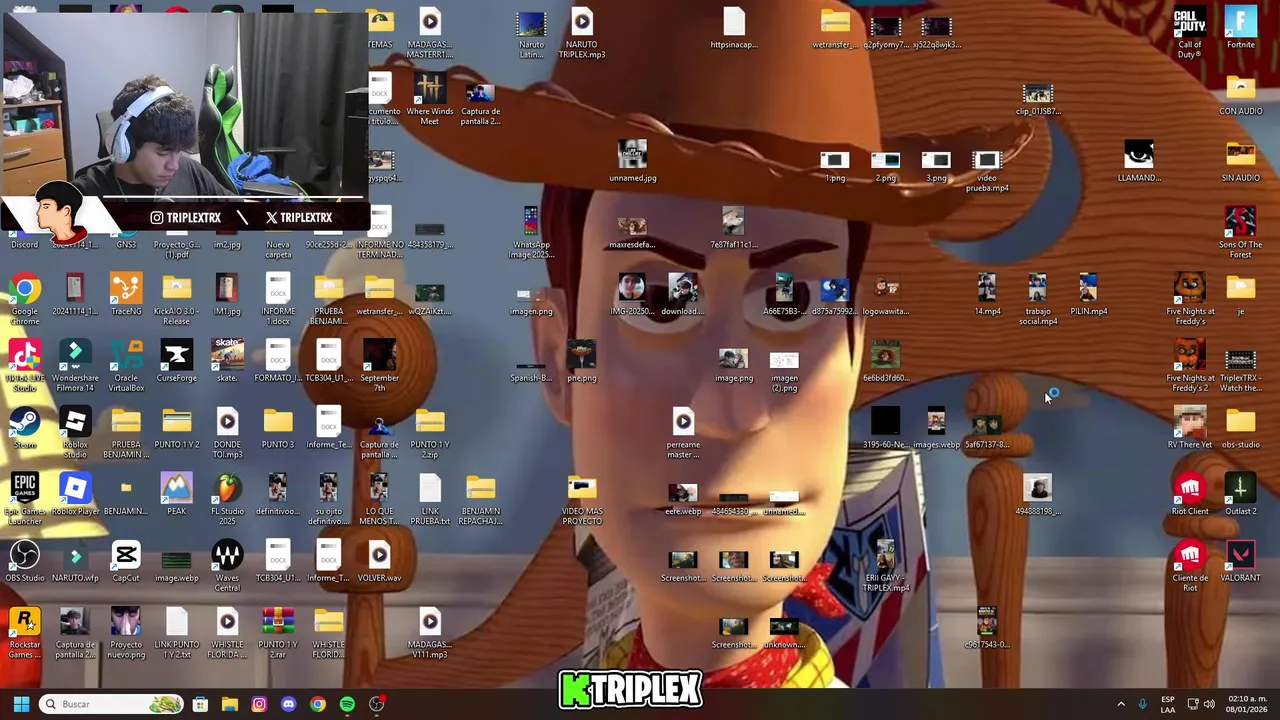Open the PEAK game shortcut
Viewport: 1280px width, 720px height.
[x=176, y=494]
